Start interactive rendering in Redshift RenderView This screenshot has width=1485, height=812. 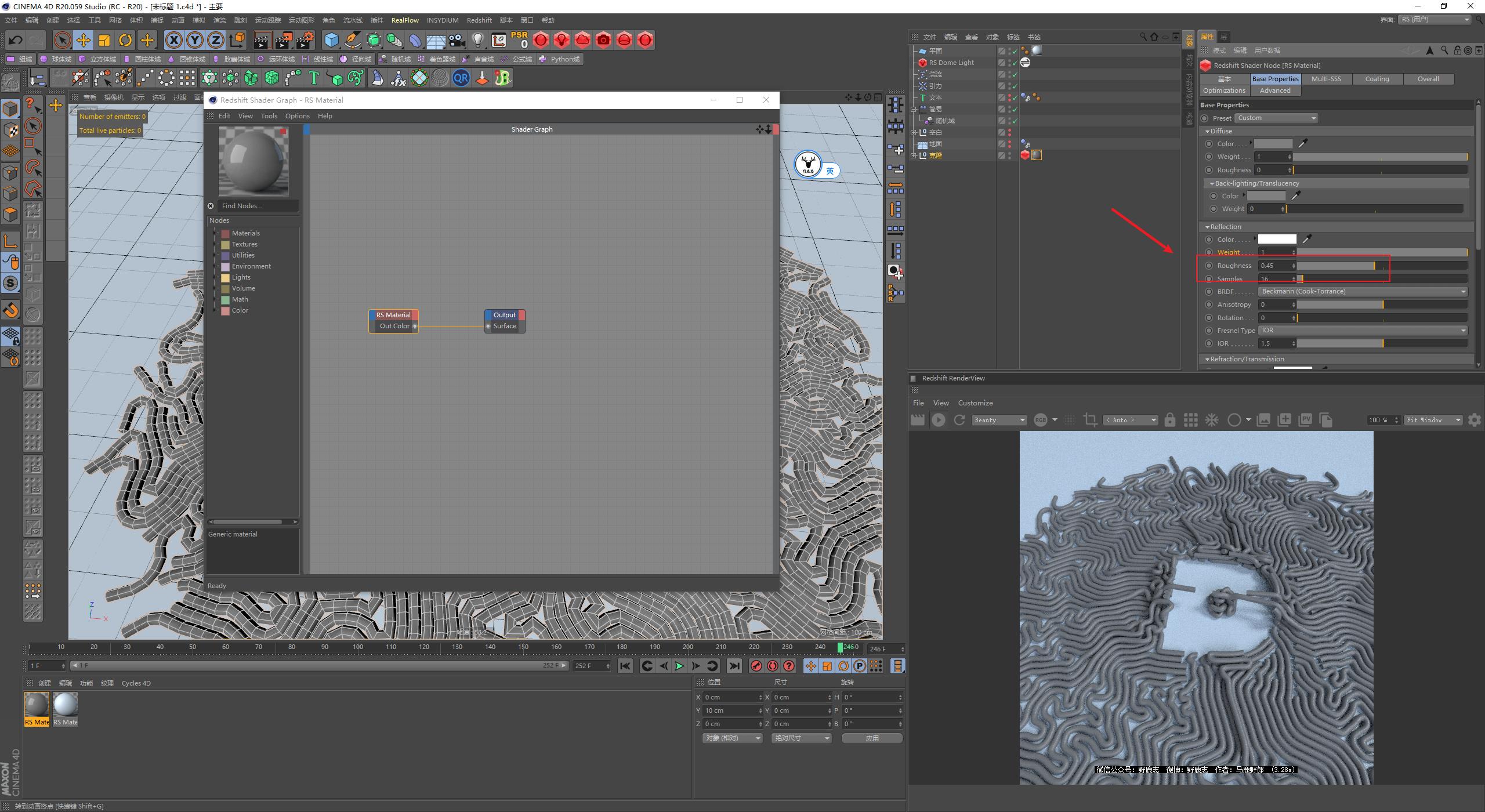click(x=939, y=419)
